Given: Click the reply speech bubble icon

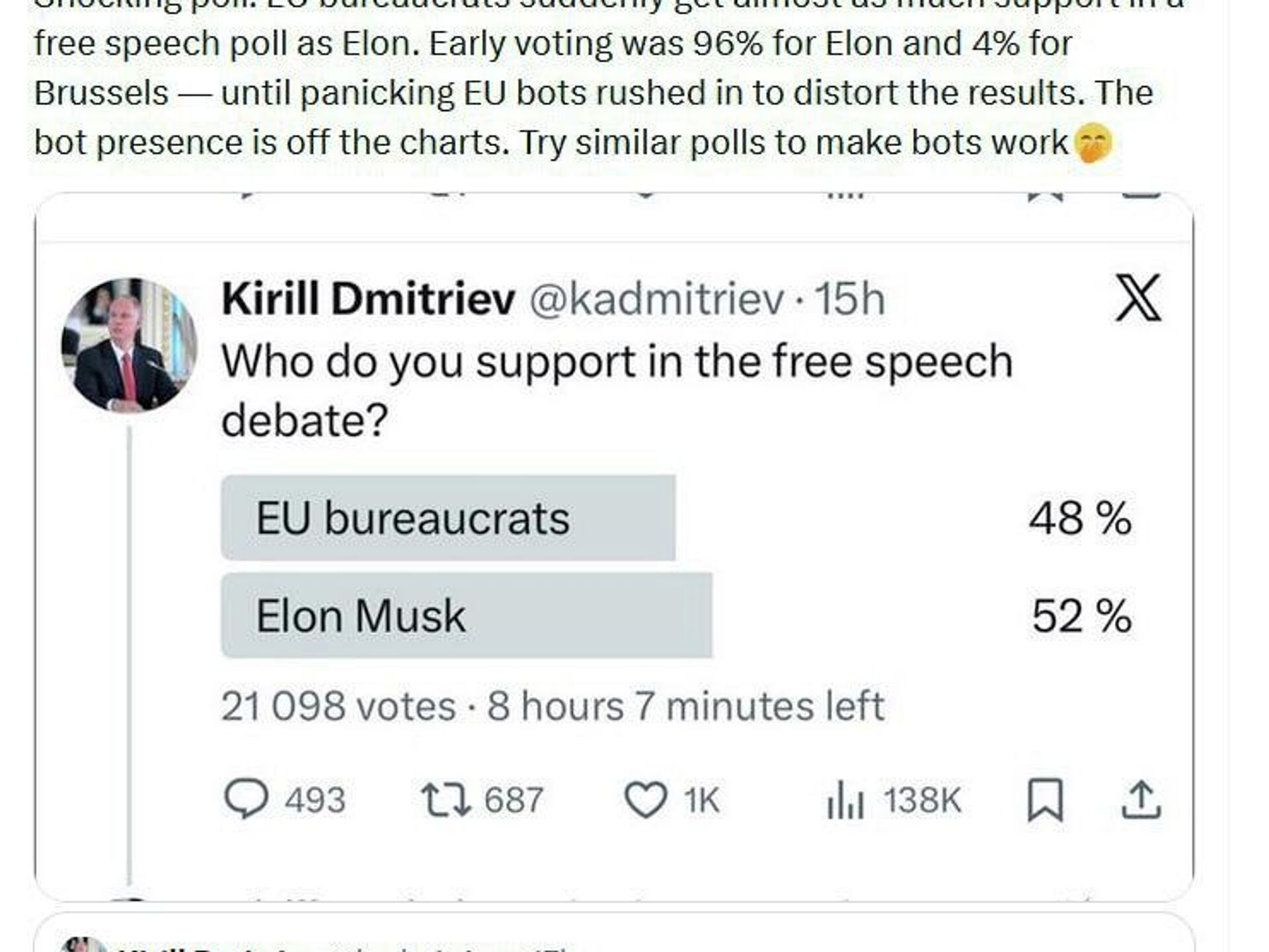Looking at the screenshot, I should pos(246,799).
